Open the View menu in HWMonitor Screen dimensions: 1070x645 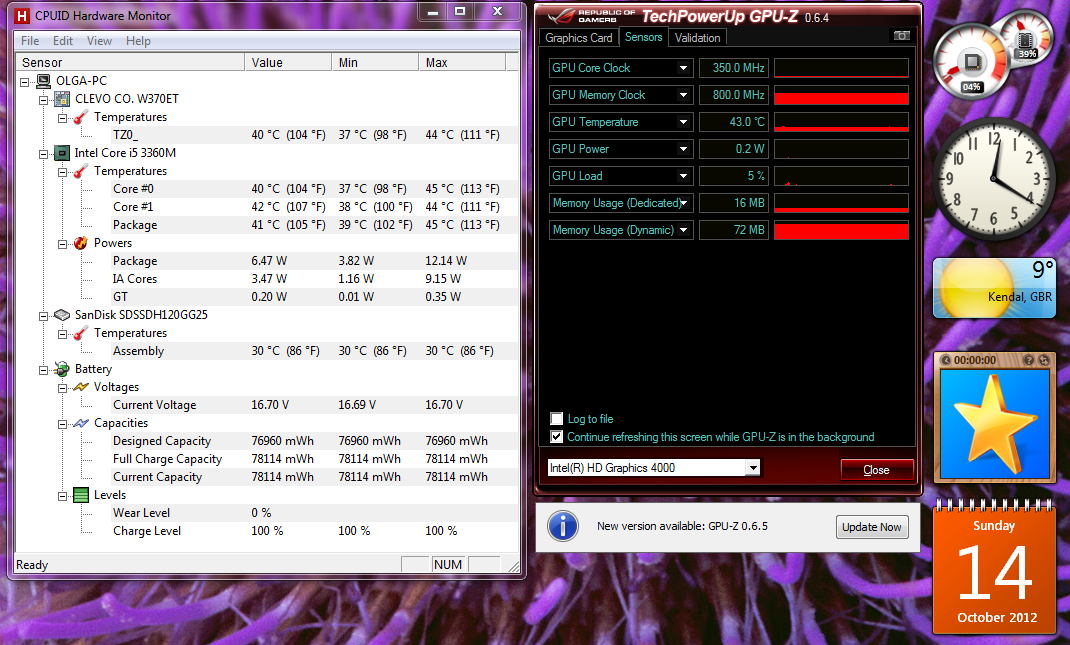[99, 41]
